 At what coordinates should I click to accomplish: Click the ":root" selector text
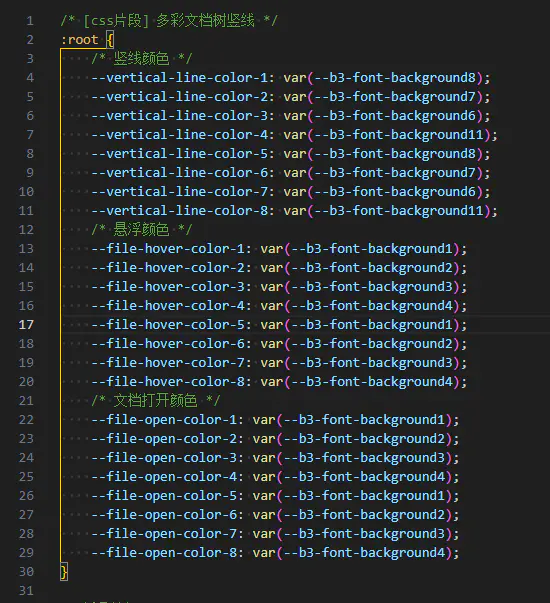pyautogui.click(x=79, y=40)
